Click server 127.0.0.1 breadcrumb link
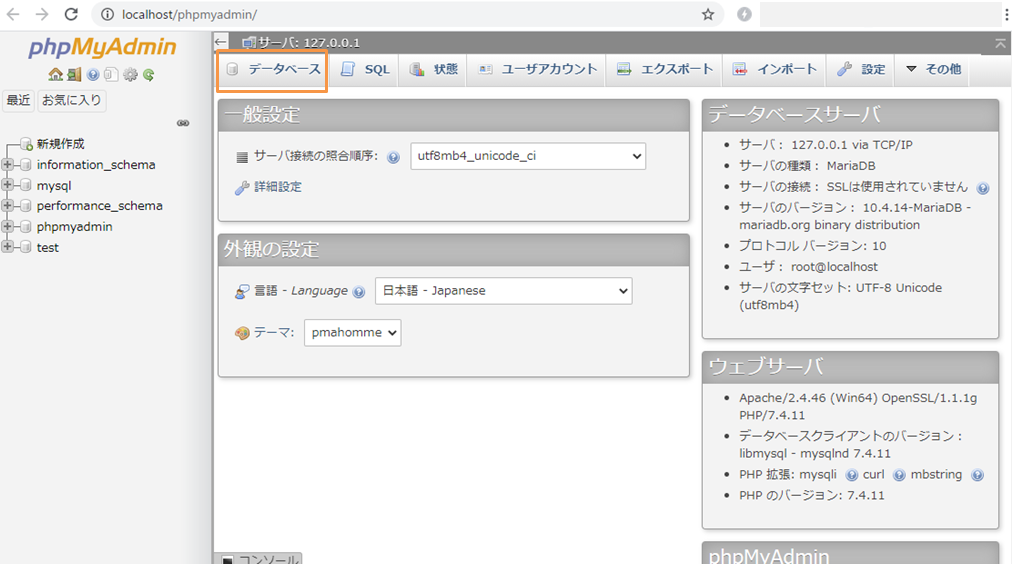Image resolution: width=1013 pixels, height=564 pixels. [309, 43]
